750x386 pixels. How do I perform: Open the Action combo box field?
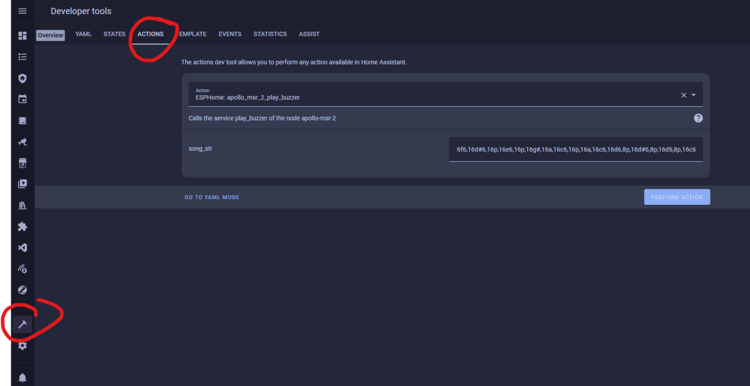point(445,94)
